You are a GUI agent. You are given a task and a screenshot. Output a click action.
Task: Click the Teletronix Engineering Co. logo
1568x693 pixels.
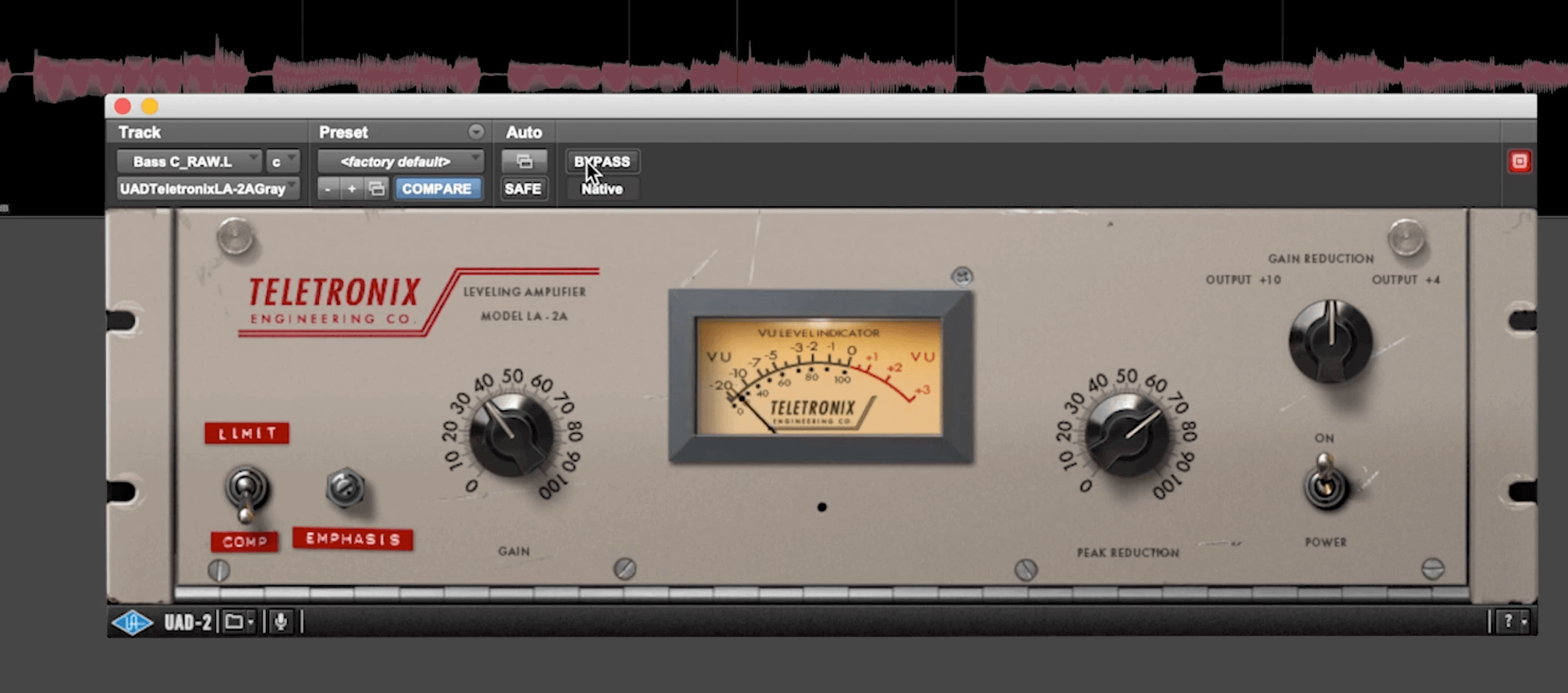[334, 301]
